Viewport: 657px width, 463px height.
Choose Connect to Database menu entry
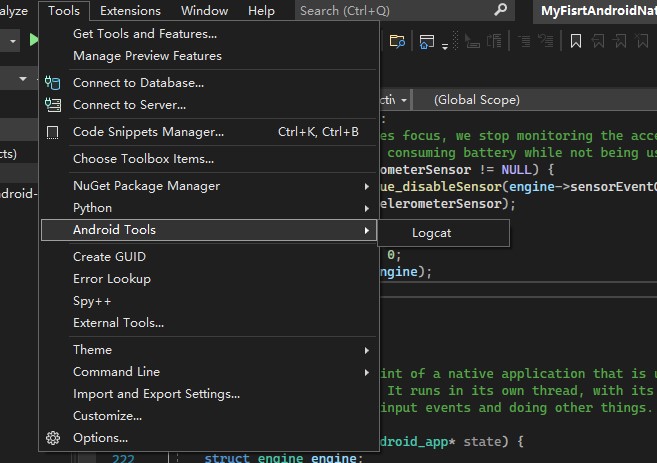pos(209,83)
